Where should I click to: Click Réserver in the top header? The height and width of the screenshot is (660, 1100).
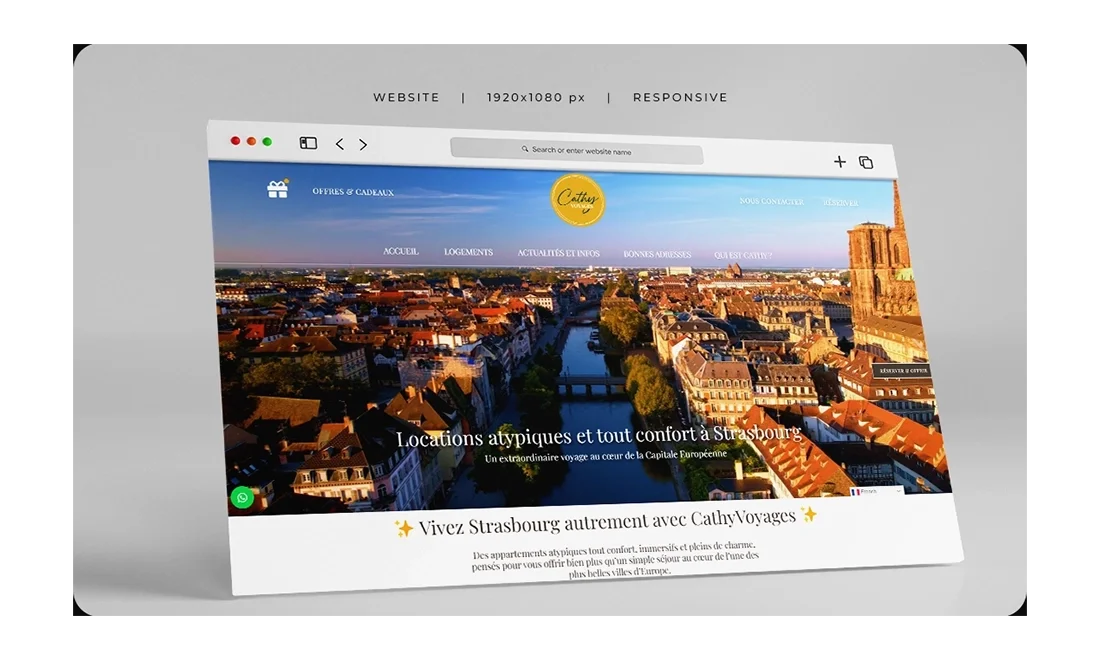pos(840,203)
